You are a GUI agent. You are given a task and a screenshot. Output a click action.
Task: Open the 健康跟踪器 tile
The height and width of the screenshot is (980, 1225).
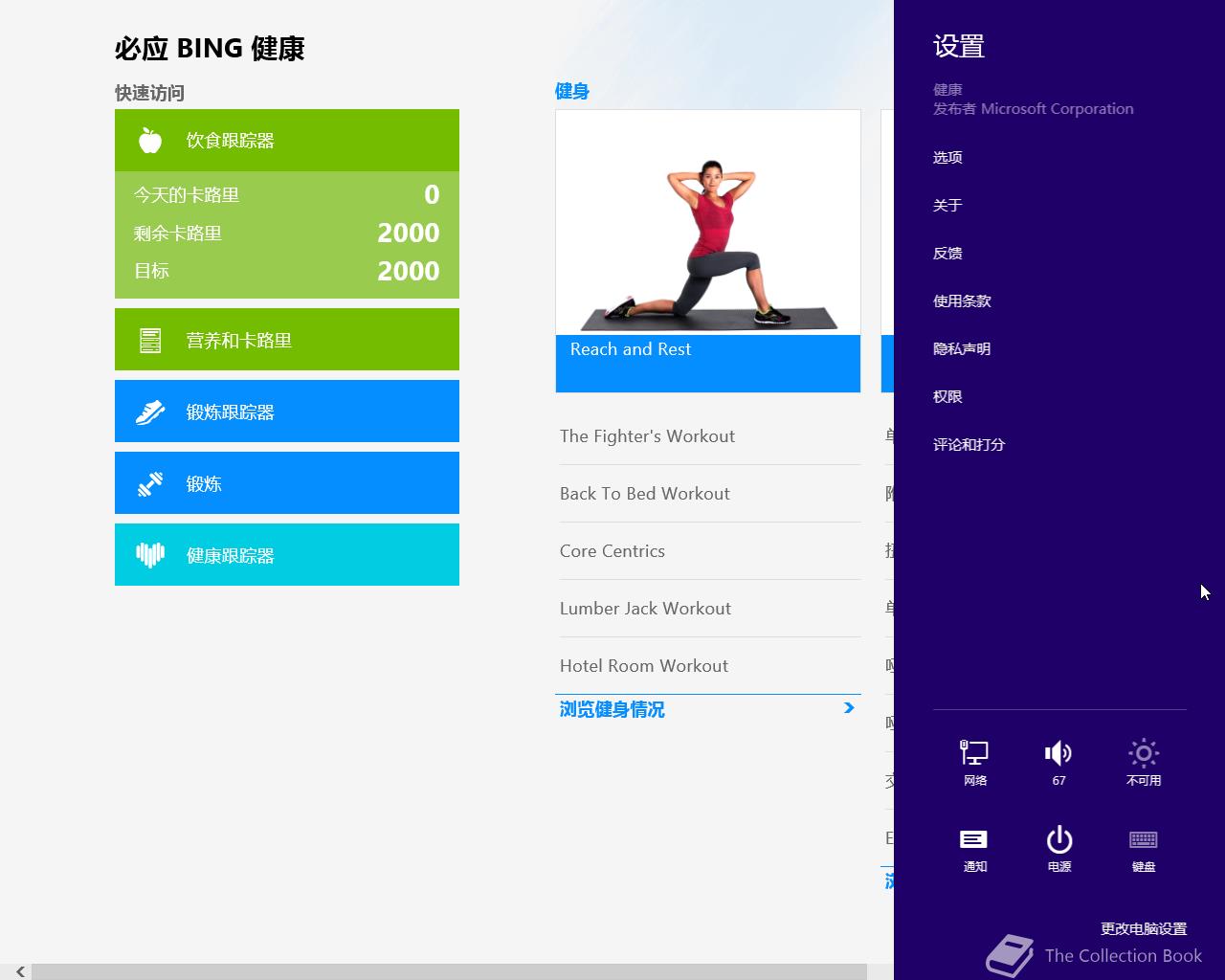pos(287,555)
